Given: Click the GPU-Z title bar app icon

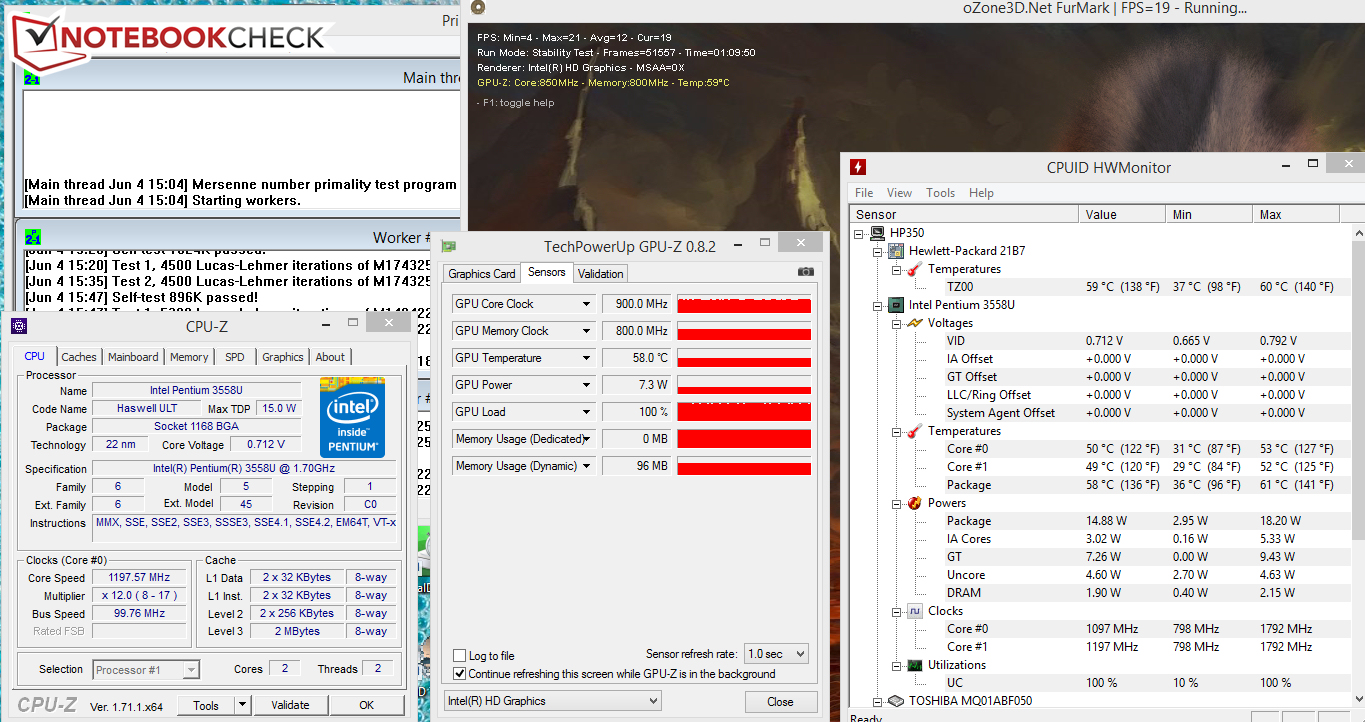Looking at the screenshot, I should click(x=450, y=246).
